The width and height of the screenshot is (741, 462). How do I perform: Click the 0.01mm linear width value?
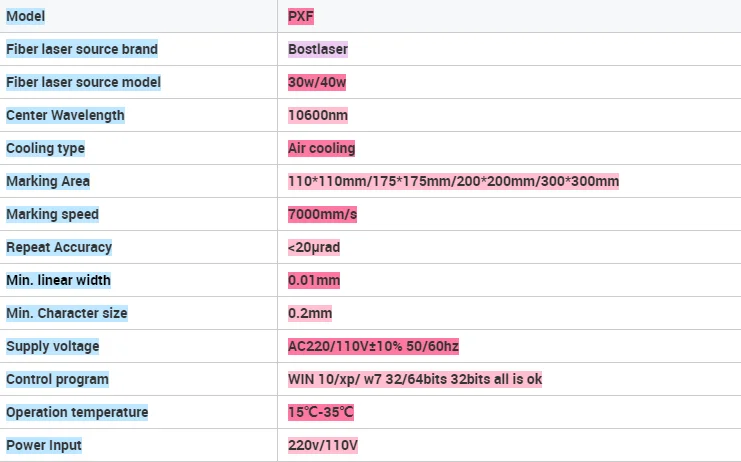coord(314,281)
